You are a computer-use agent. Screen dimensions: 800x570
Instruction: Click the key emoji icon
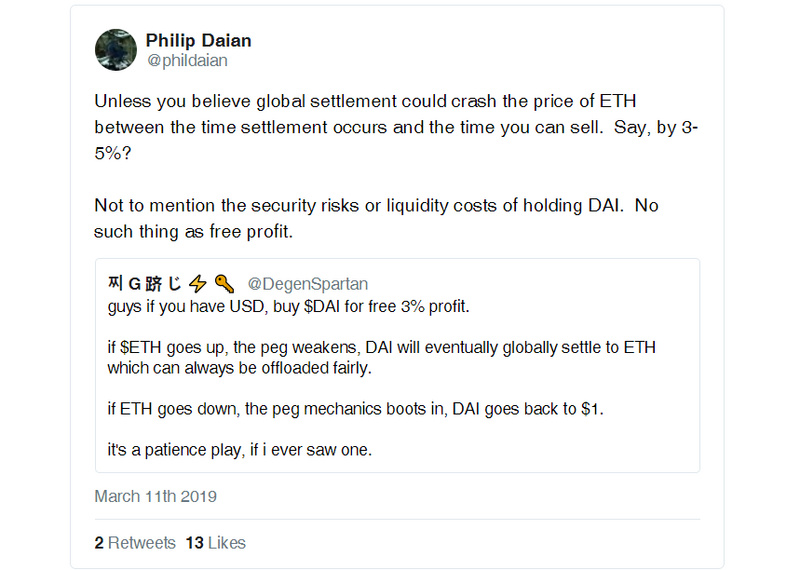224,283
